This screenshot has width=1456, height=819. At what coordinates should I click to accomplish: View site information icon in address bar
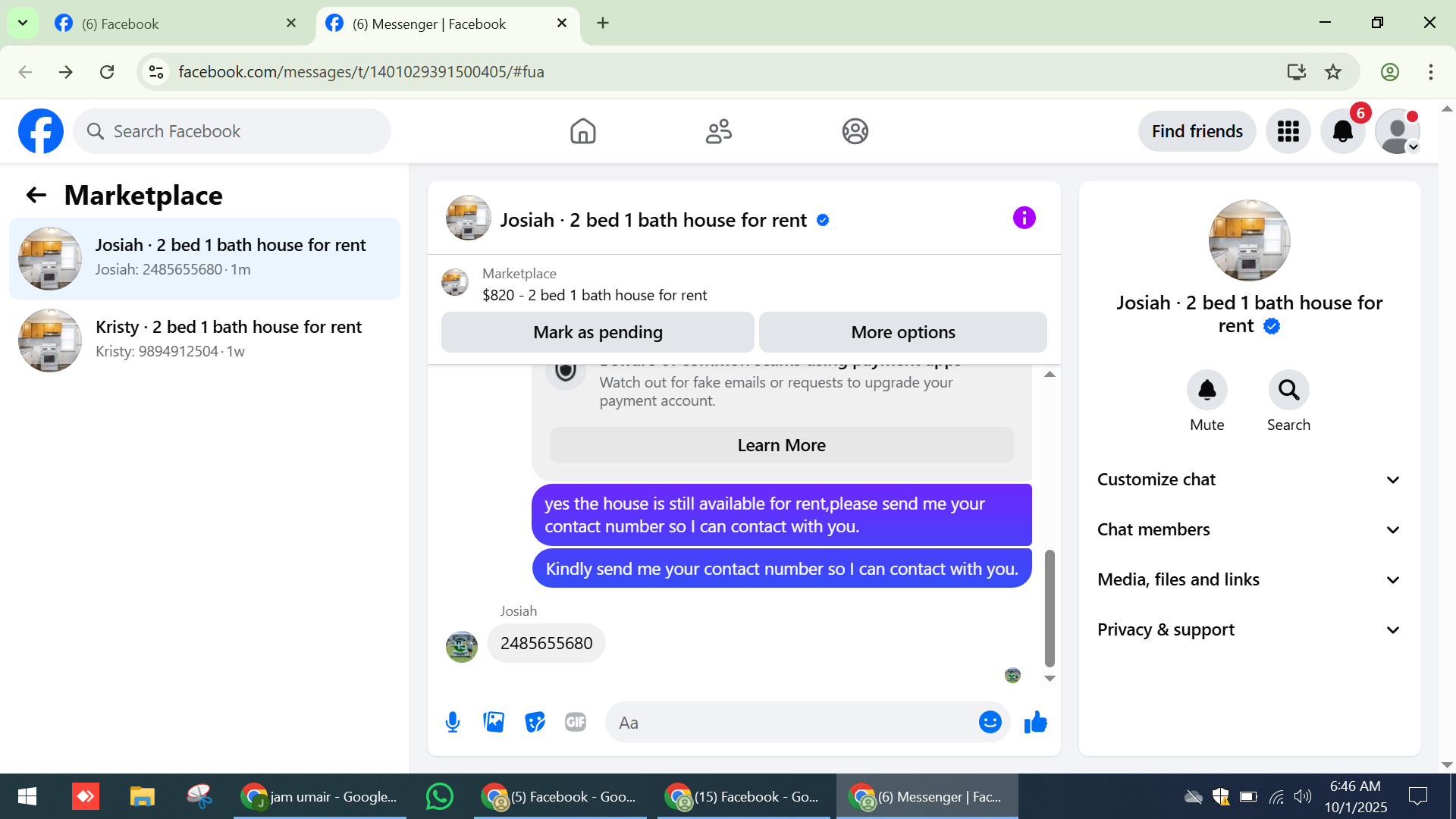click(x=156, y=72)
